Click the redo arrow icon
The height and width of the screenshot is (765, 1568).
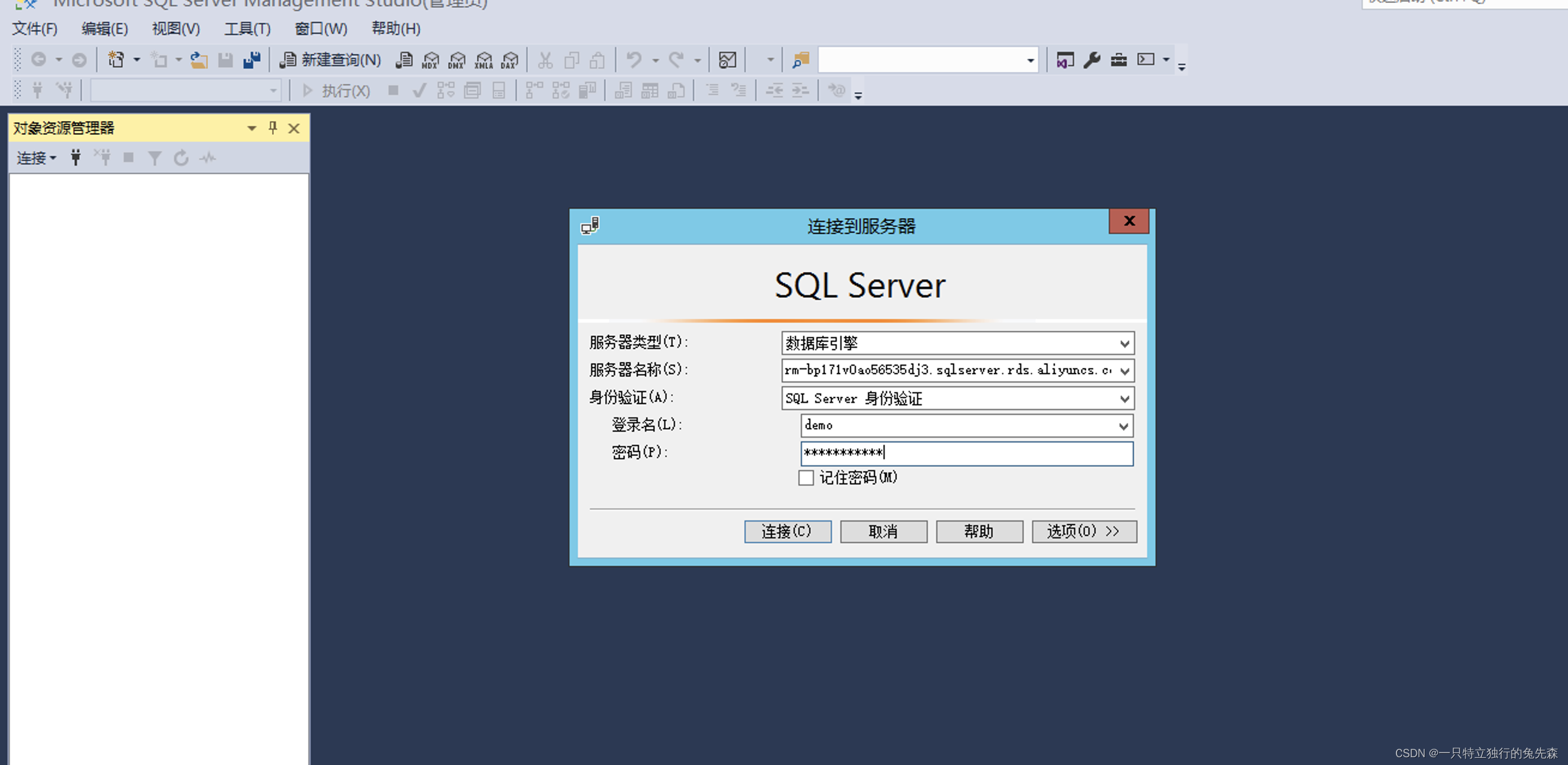pos(676,60)
